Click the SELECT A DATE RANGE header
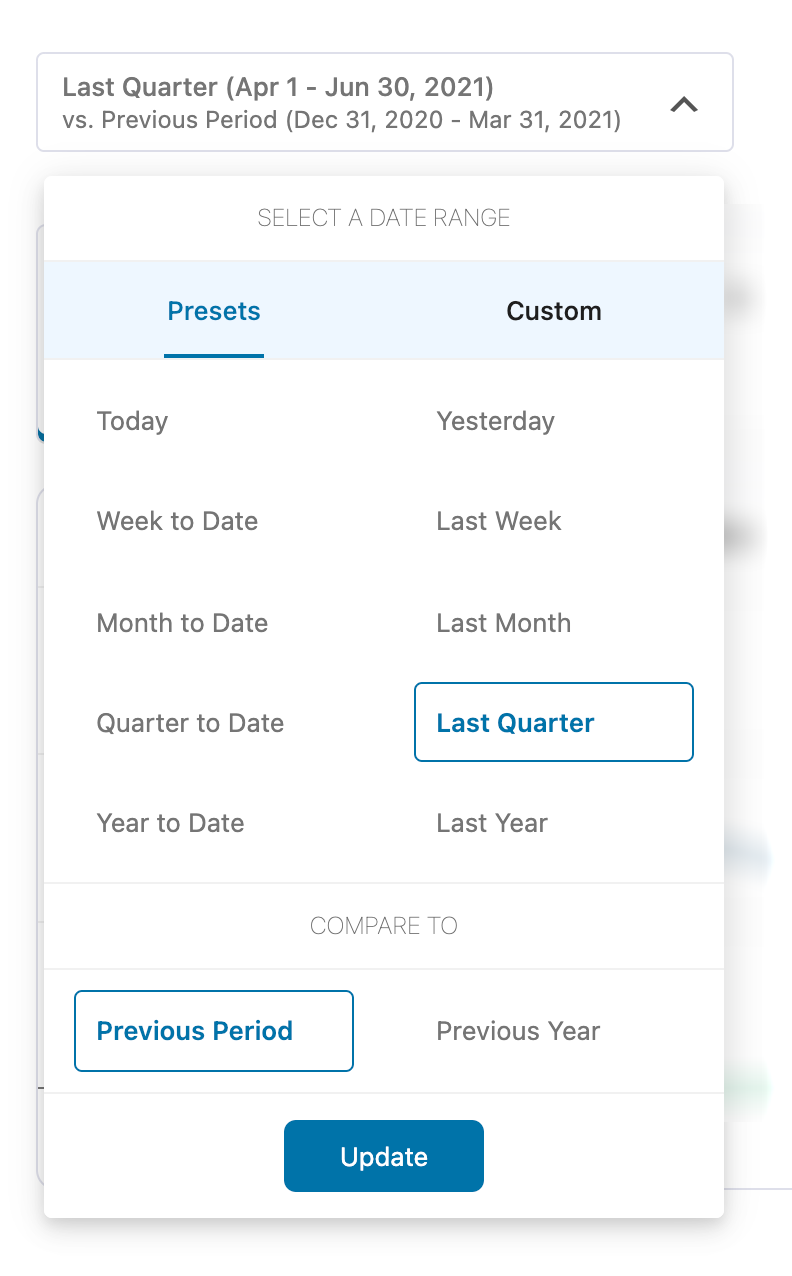 (x=384, y=217)
